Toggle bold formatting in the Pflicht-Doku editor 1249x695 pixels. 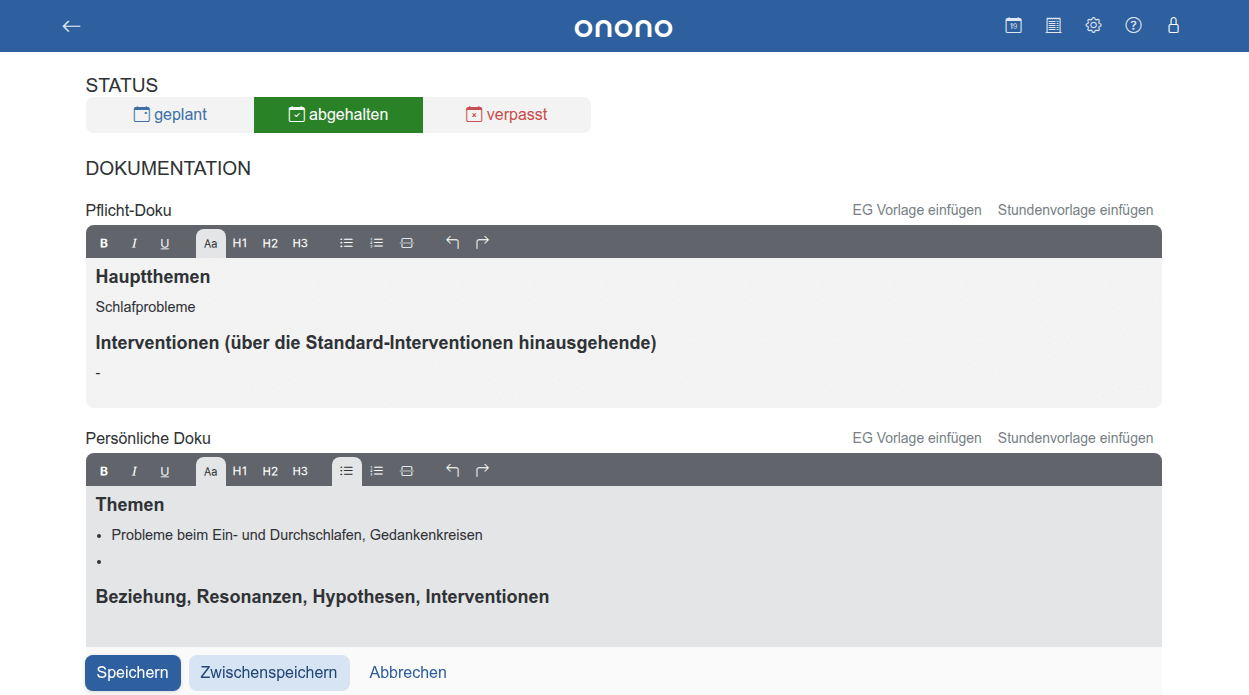click(x=104, y=242)
